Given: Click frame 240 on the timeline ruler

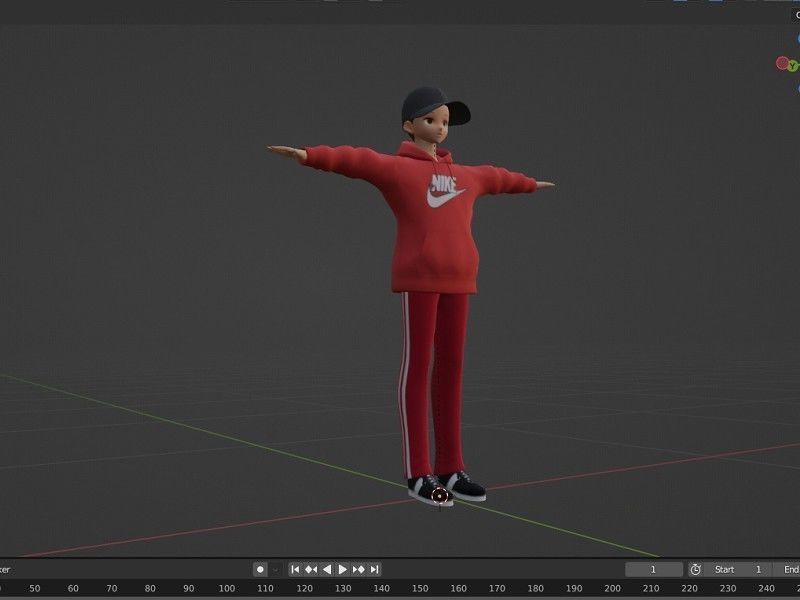Looking at the screenshot, I should (x=766, y=588).
